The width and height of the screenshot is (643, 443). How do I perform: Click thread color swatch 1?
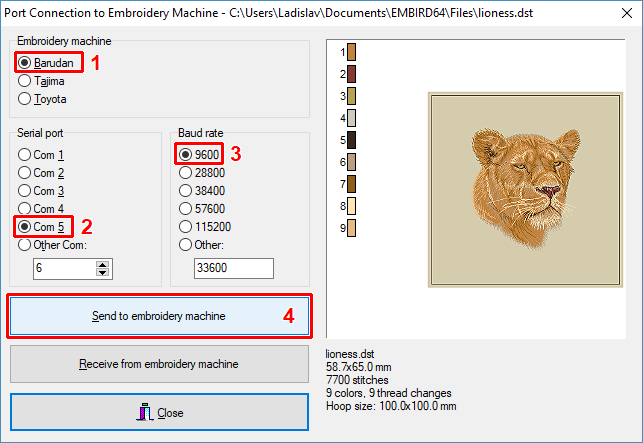pyautogui.click(x=351, y=52)
